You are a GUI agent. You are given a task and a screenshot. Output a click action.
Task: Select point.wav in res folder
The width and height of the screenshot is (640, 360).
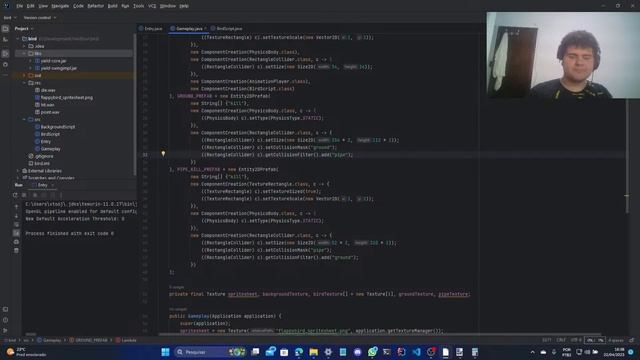(x=50, y=112)
